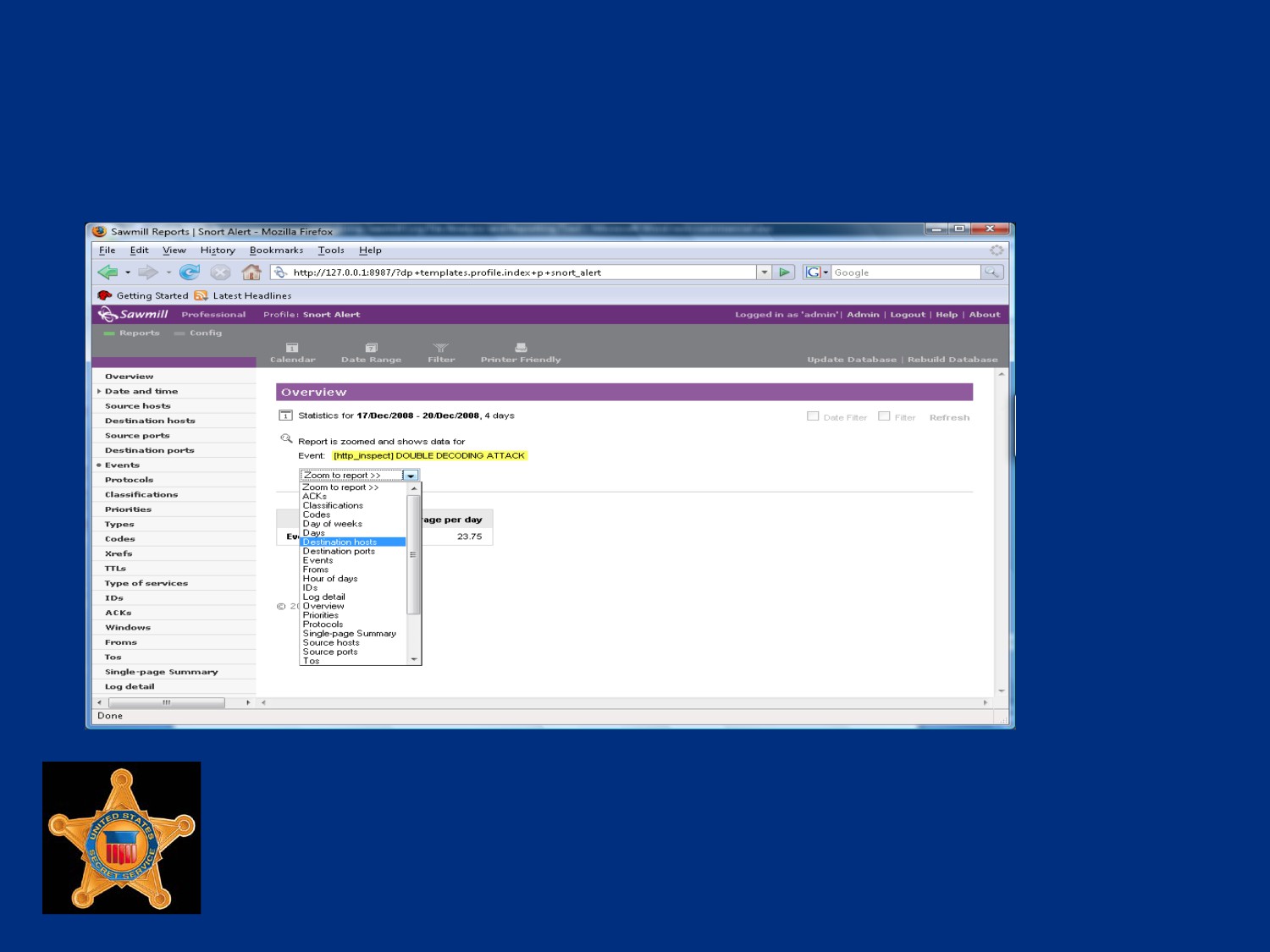
Task: Open the Filter tool in the gray toolbar
Action: pos(441,354)
